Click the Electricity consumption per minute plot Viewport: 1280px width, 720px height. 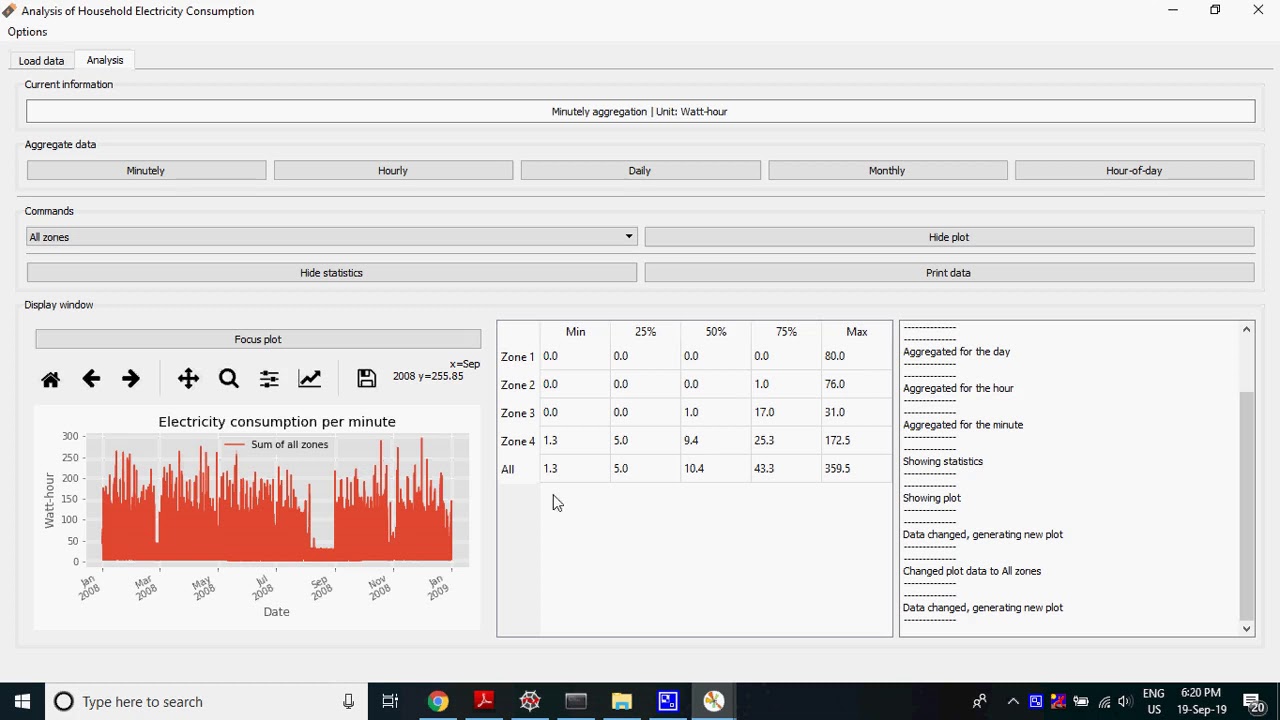(258, 517)
